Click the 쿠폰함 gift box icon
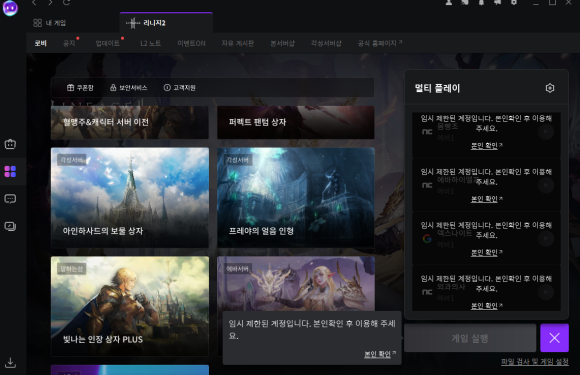This screenshot has width=580, height=375. 70,88
